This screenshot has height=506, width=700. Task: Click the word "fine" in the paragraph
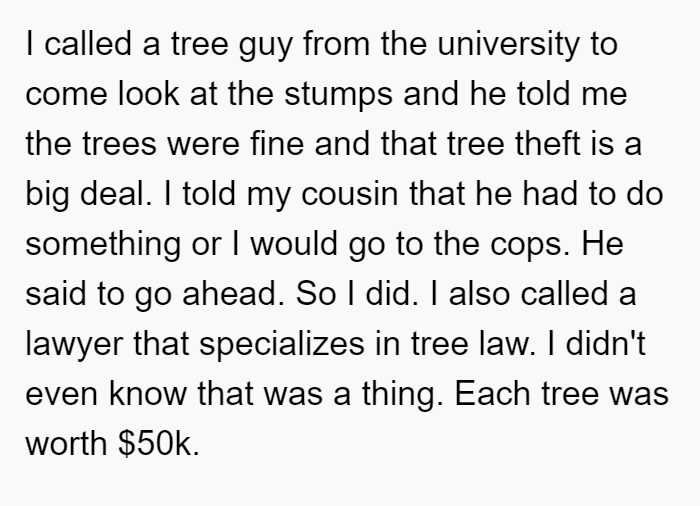(x=277, y=144)
